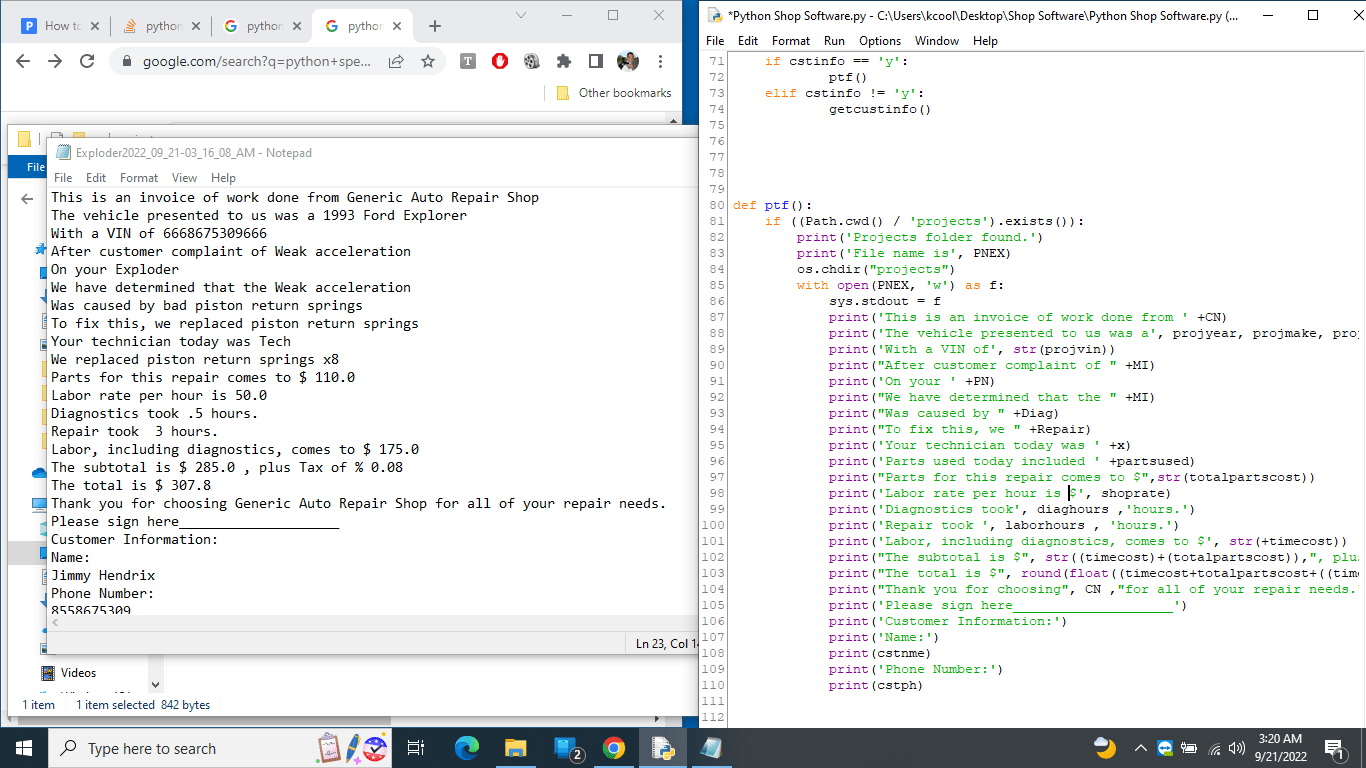The width and height of the screenshot is (1366, 768).
Task: Click the 'The total is $ 307.8' line
Action: pyautogui.click(x=131, y=486)
